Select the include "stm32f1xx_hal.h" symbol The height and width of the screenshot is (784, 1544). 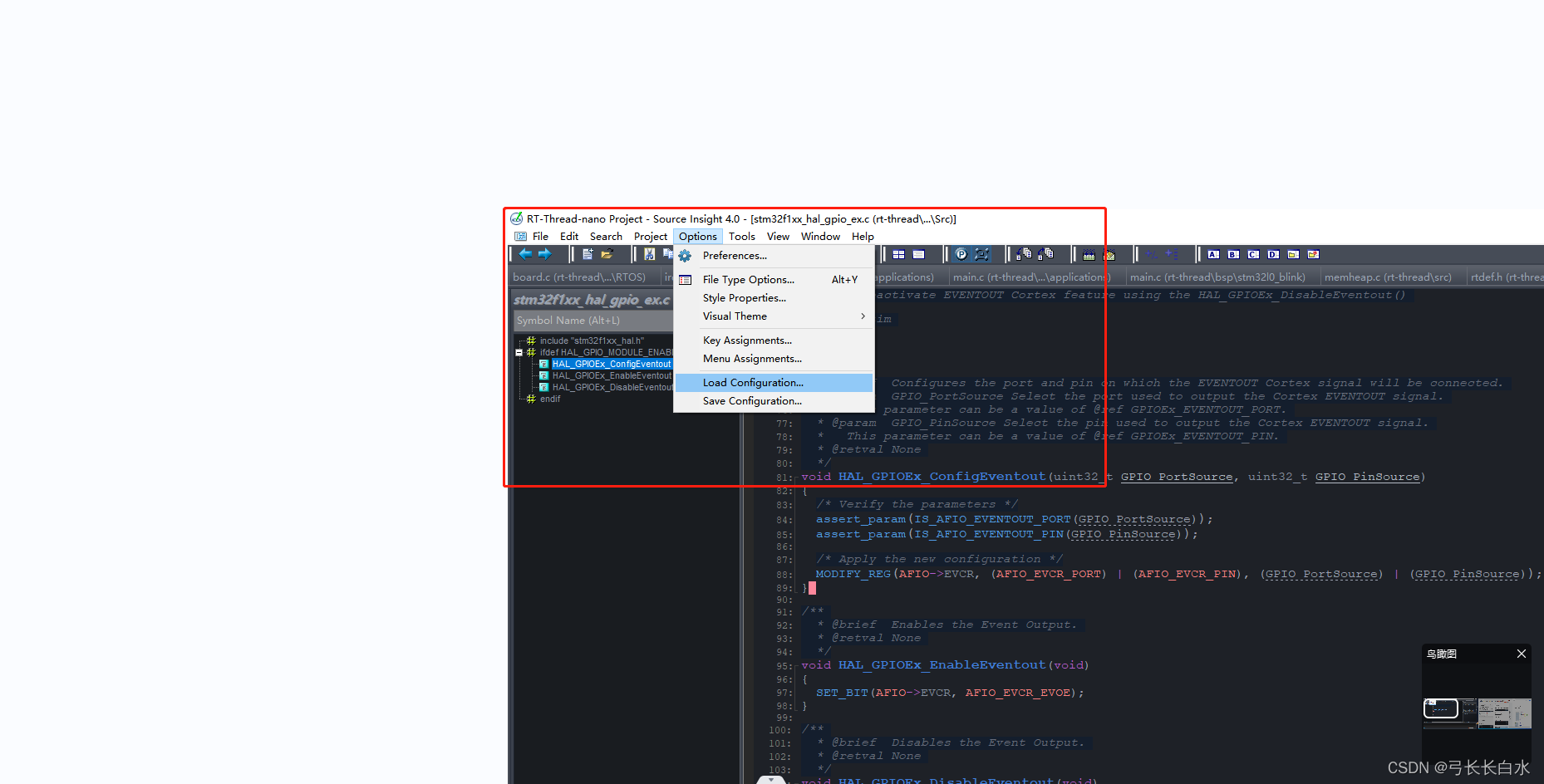pos(592,341)
